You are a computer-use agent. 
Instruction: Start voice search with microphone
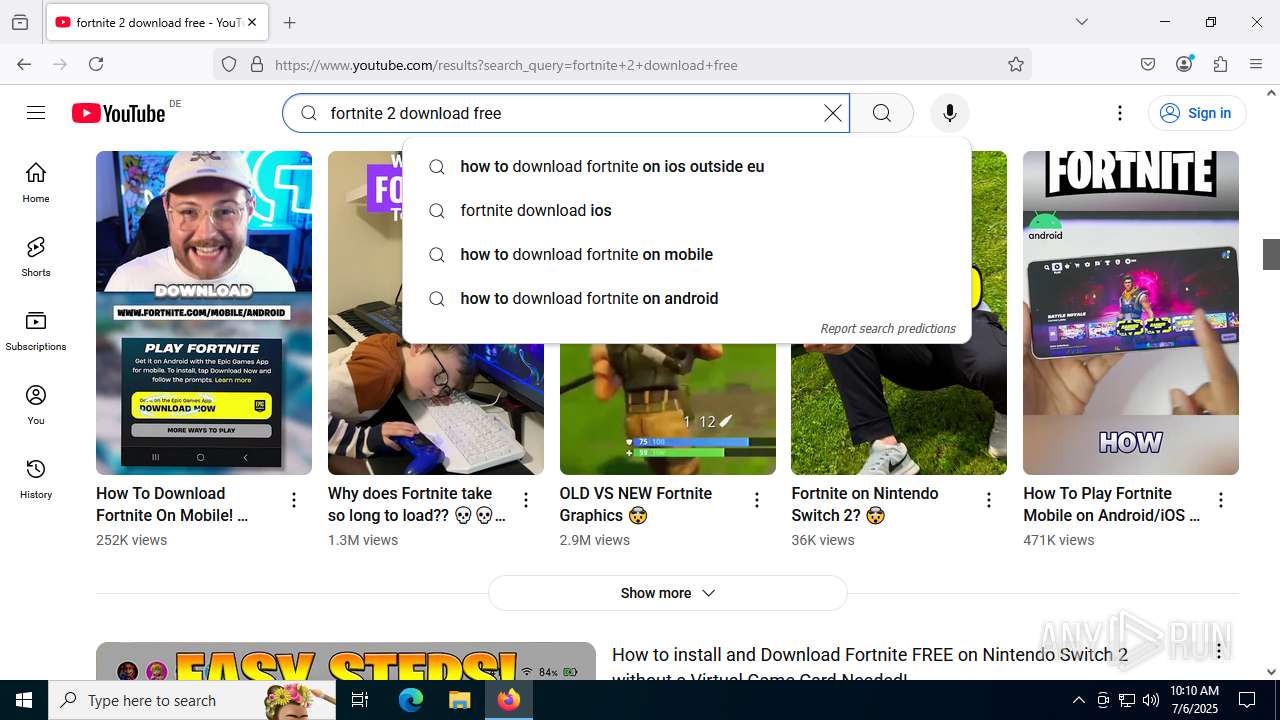(950, 113)
